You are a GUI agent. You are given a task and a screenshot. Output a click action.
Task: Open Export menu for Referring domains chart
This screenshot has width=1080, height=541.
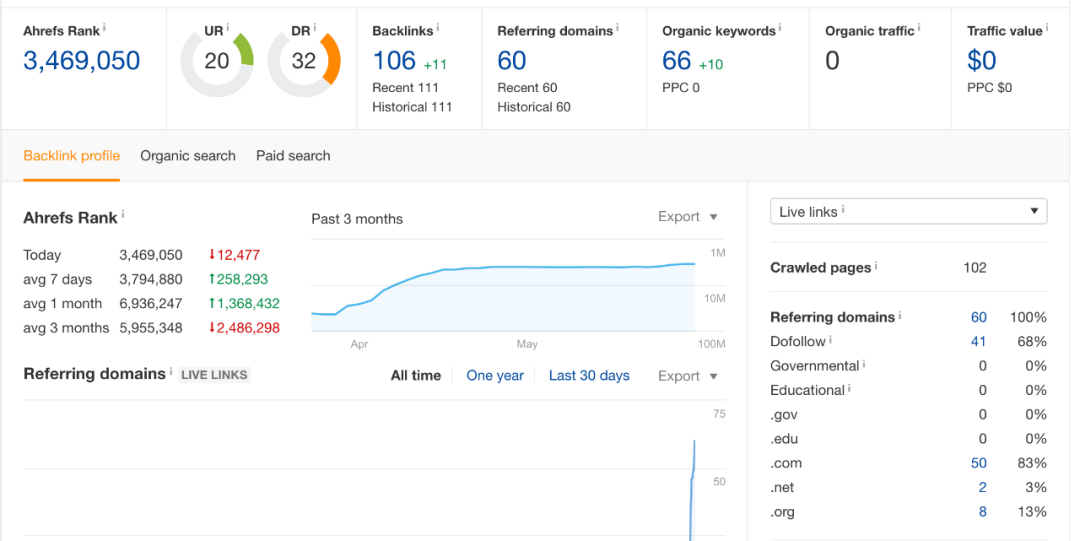pyautogui.click(x=687, y=376)
